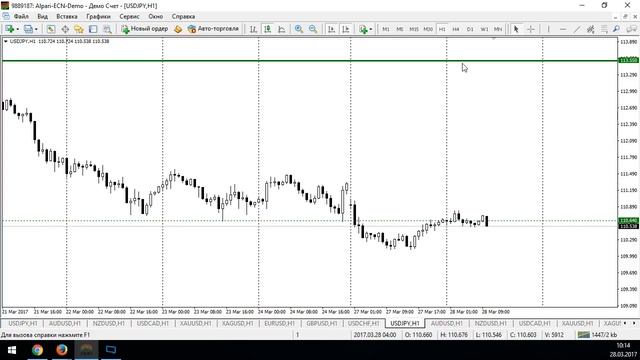Select the Fibonacci retracement tool
This screenshot has width=640, height=360.
point(604,29)
